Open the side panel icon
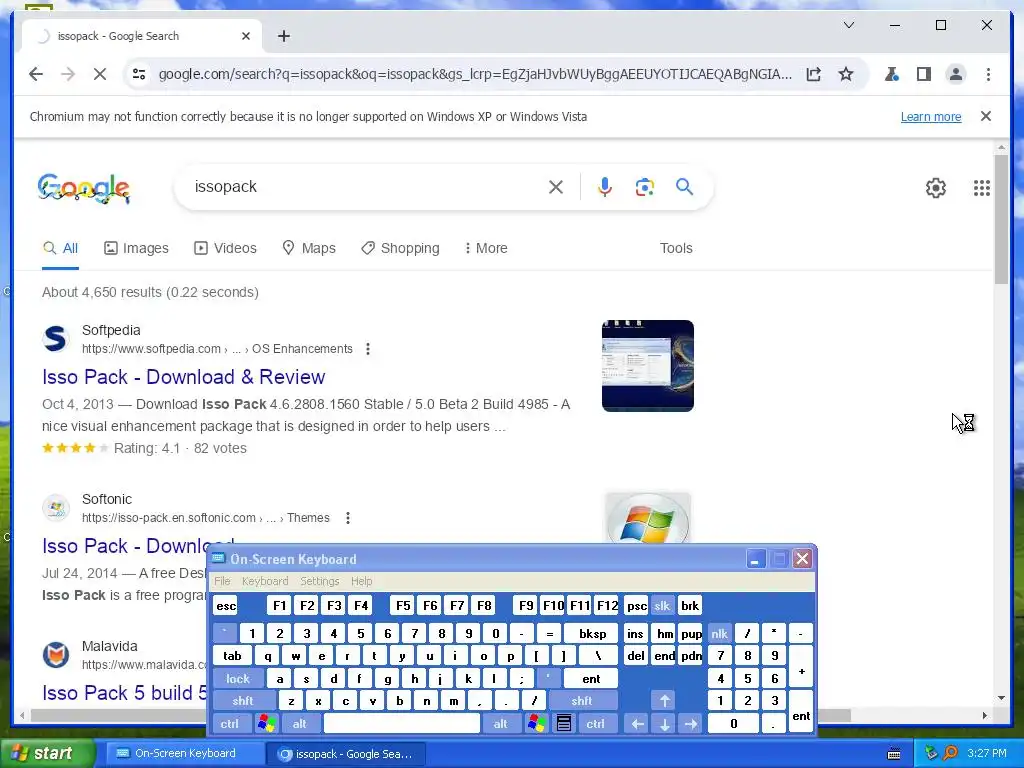Screen dimensions: 1024x768 (x=923, y=74)
